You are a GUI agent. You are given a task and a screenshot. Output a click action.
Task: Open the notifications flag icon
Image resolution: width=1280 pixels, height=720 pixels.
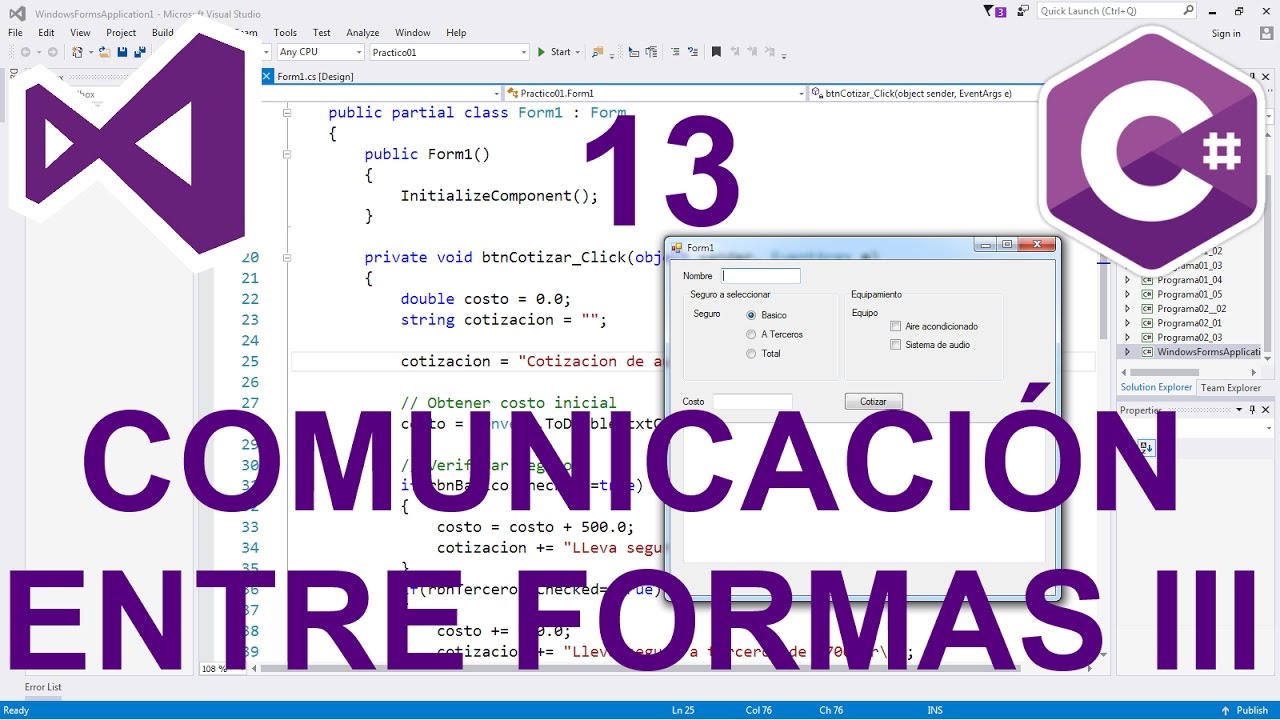(x=995, y=11)
